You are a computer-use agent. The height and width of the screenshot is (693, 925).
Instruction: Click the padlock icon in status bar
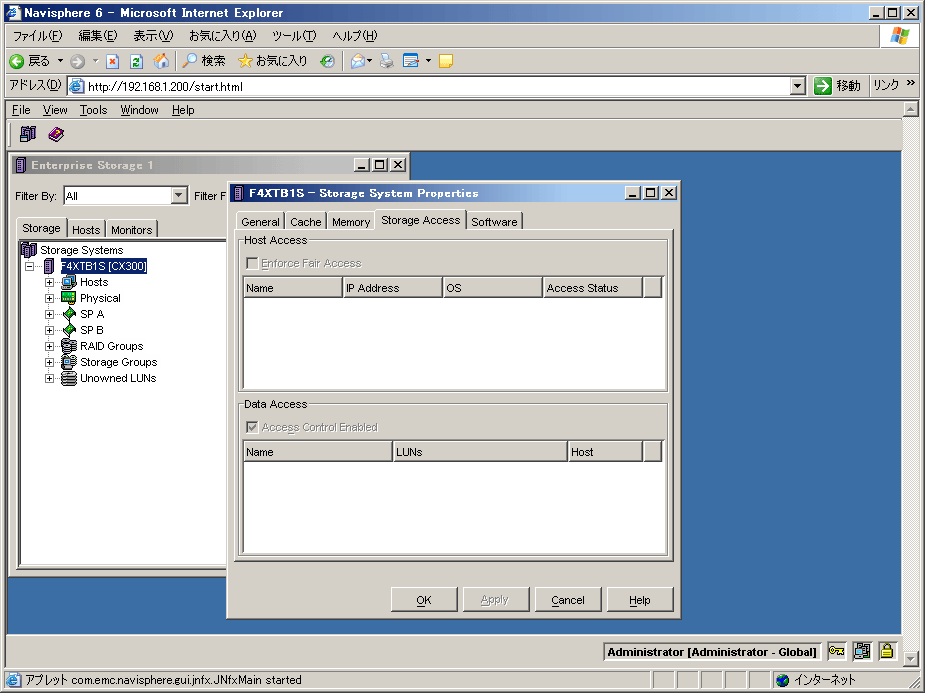click(886, 652)
